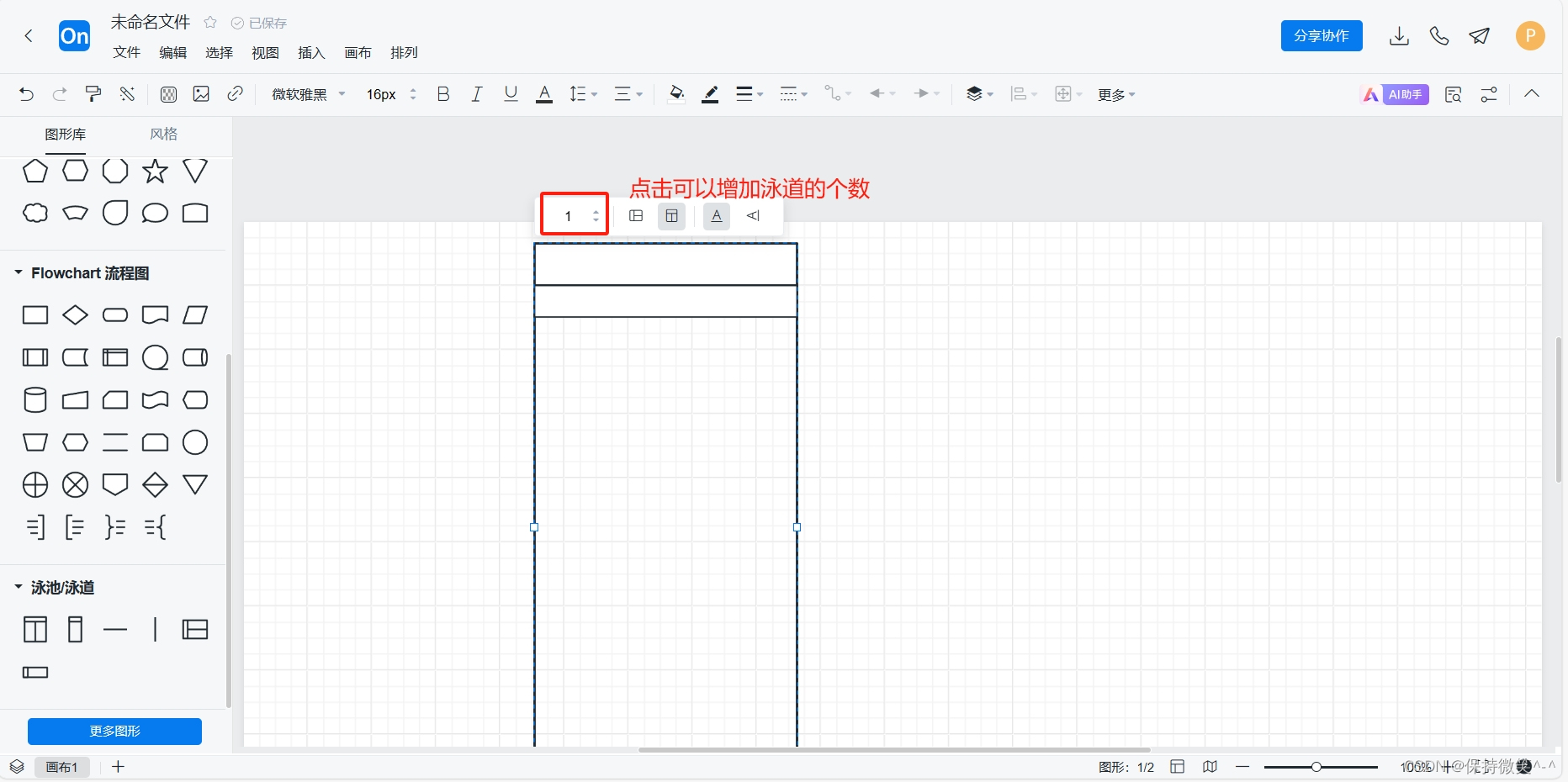The width and height of the screenshot is (1568, 782).
Task: Click the zoom slider handle
Action: tap(1316, 767)
